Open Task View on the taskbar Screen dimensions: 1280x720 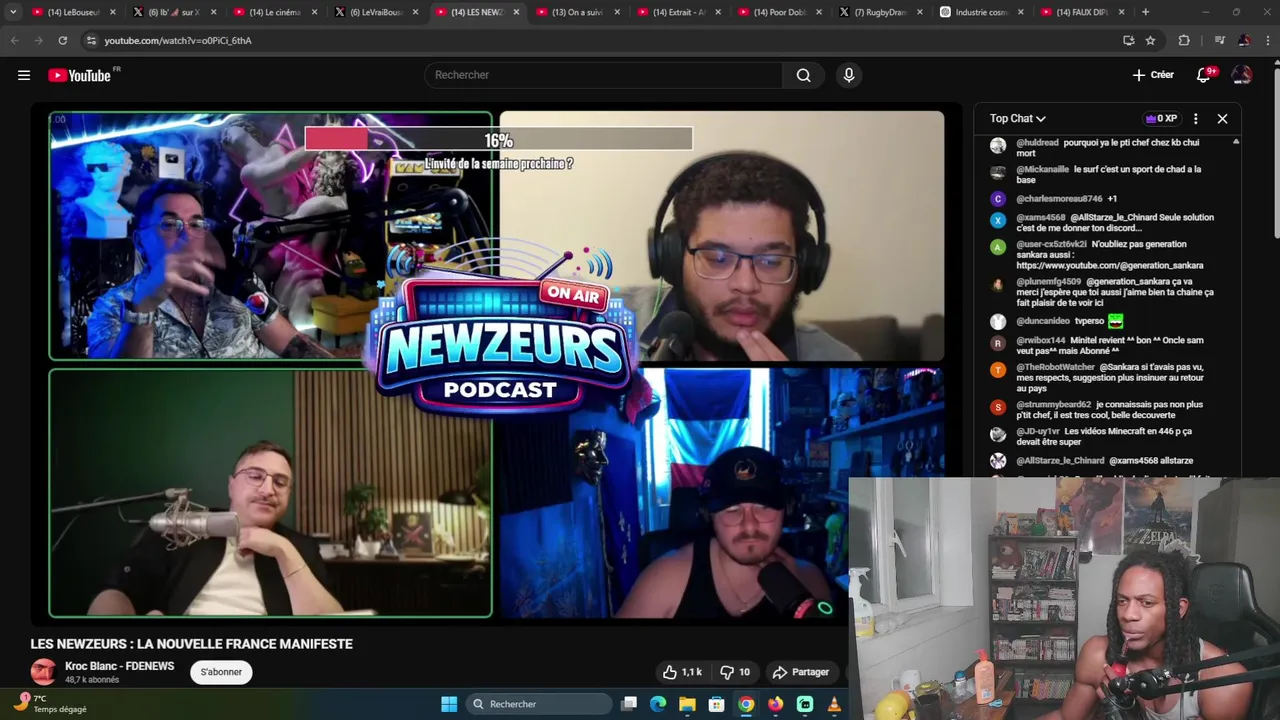[629, 704]
